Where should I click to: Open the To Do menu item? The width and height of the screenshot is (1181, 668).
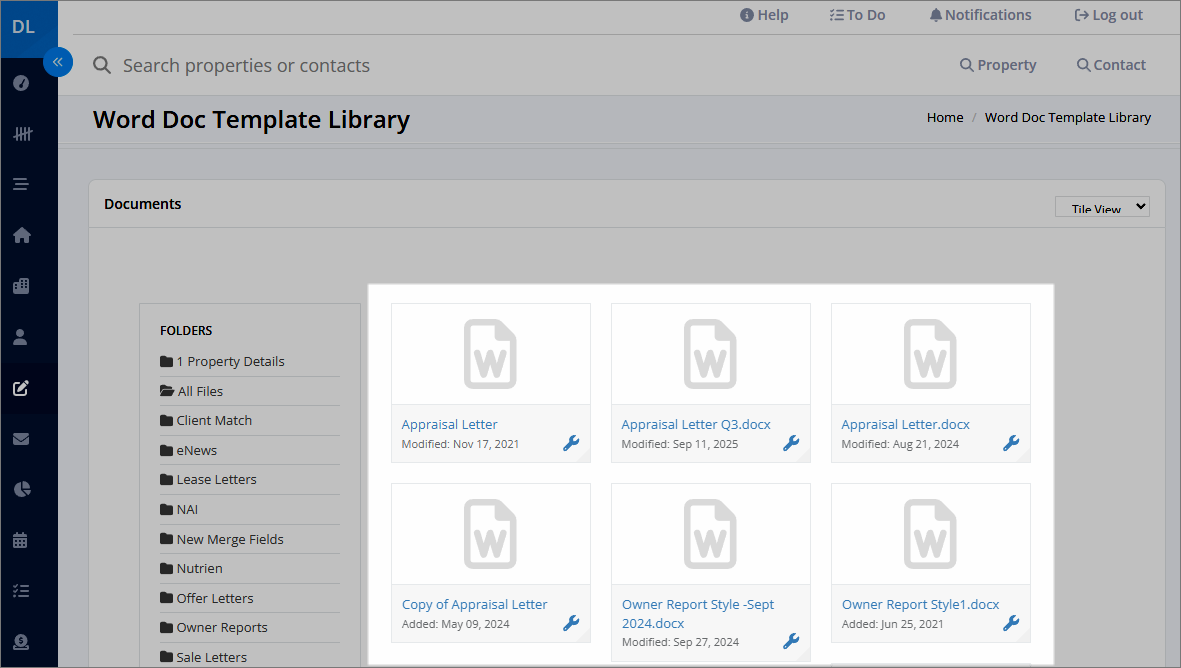(857, 15)
